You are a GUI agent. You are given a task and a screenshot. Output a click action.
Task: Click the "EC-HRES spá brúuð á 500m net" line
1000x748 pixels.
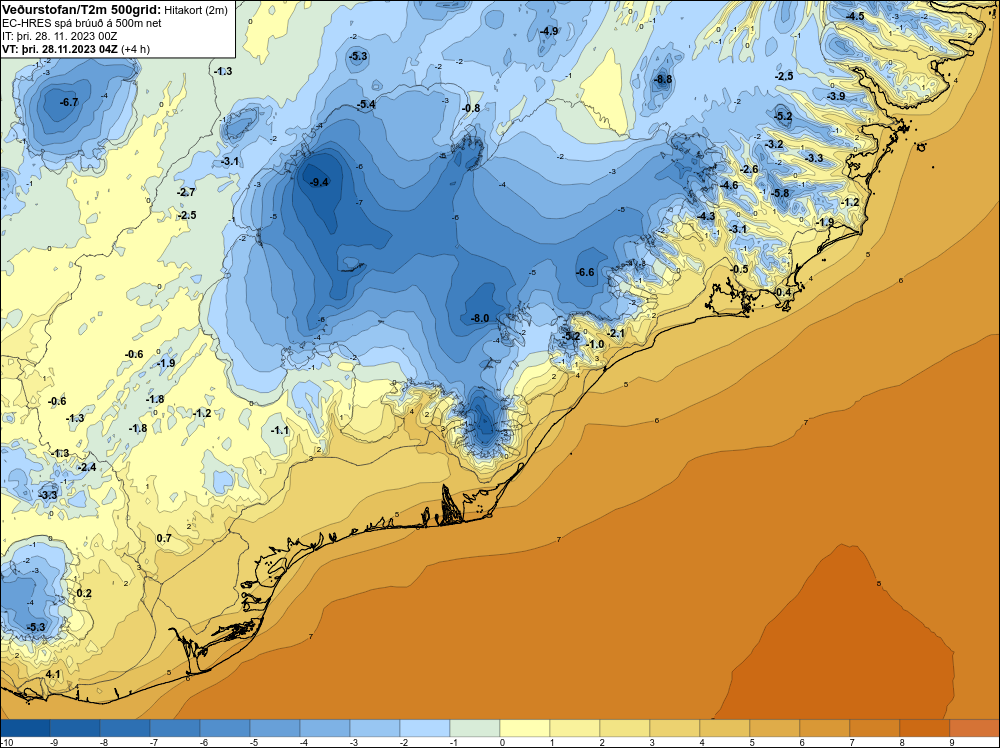coord(82,23)
